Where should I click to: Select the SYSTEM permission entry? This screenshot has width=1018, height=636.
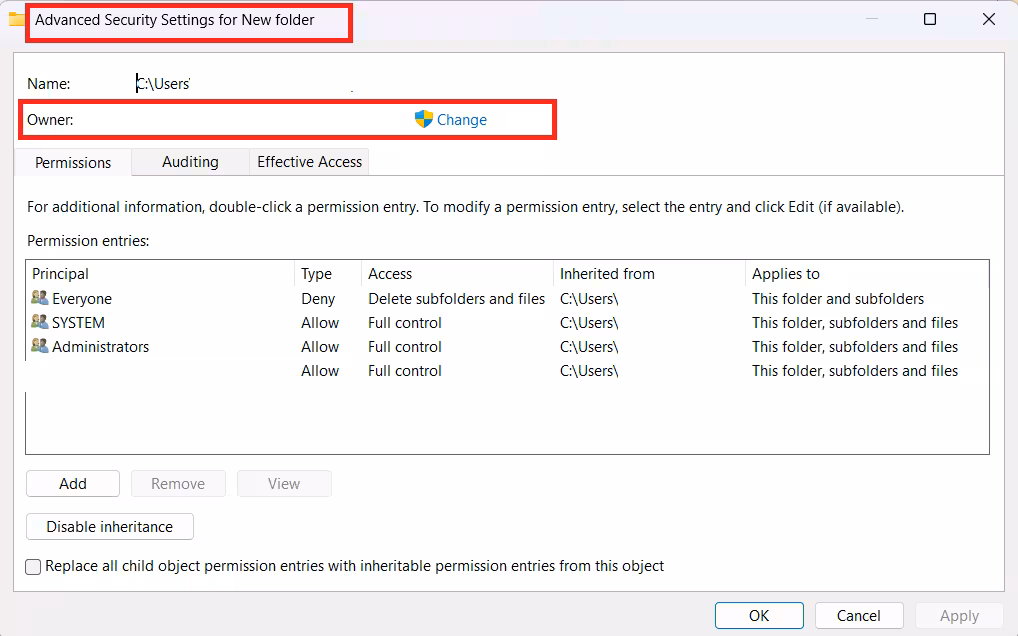click(x=507, y=323)
